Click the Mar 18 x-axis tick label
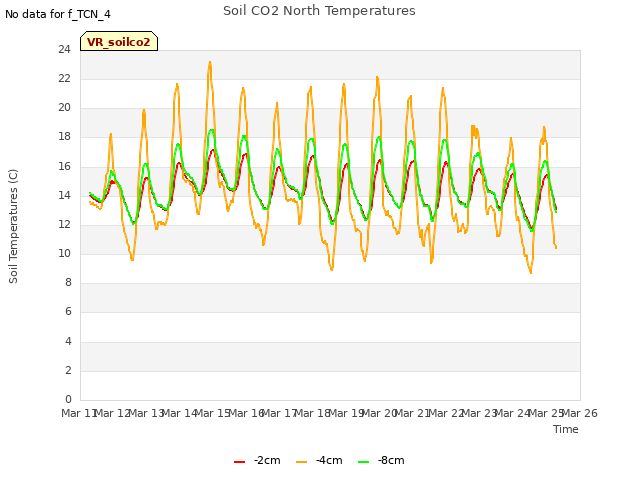The height and width of the screenshot is (480, 640). coord(313,413)
